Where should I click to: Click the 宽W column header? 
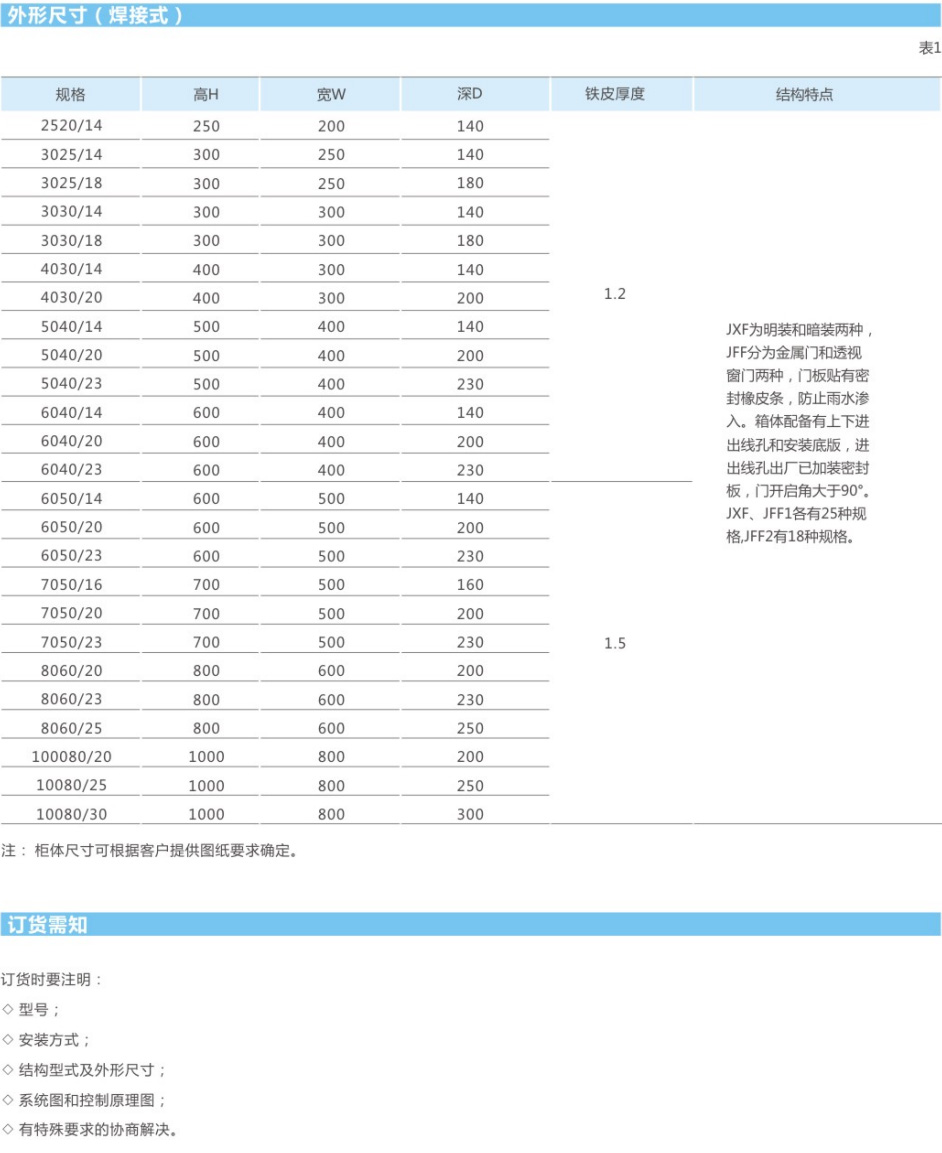pyautogui.click(x=331, y=95)
